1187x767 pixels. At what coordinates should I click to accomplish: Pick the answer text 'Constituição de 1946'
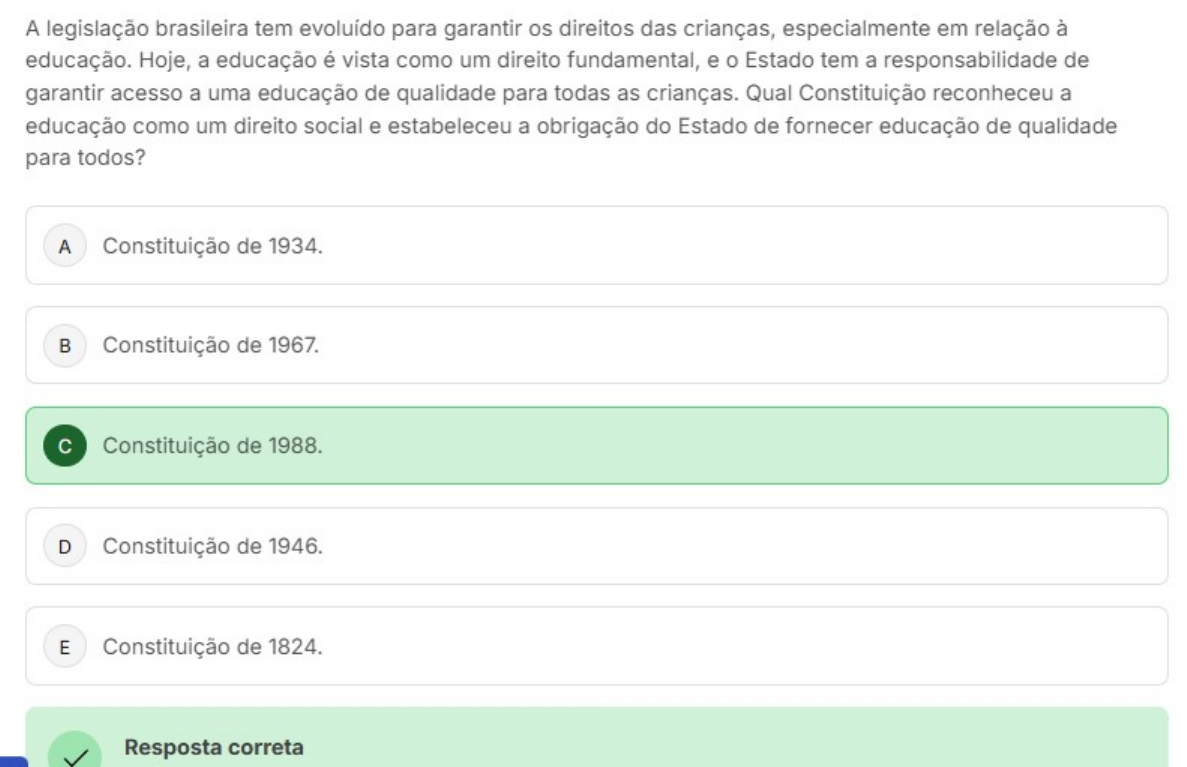coord(213,546)
